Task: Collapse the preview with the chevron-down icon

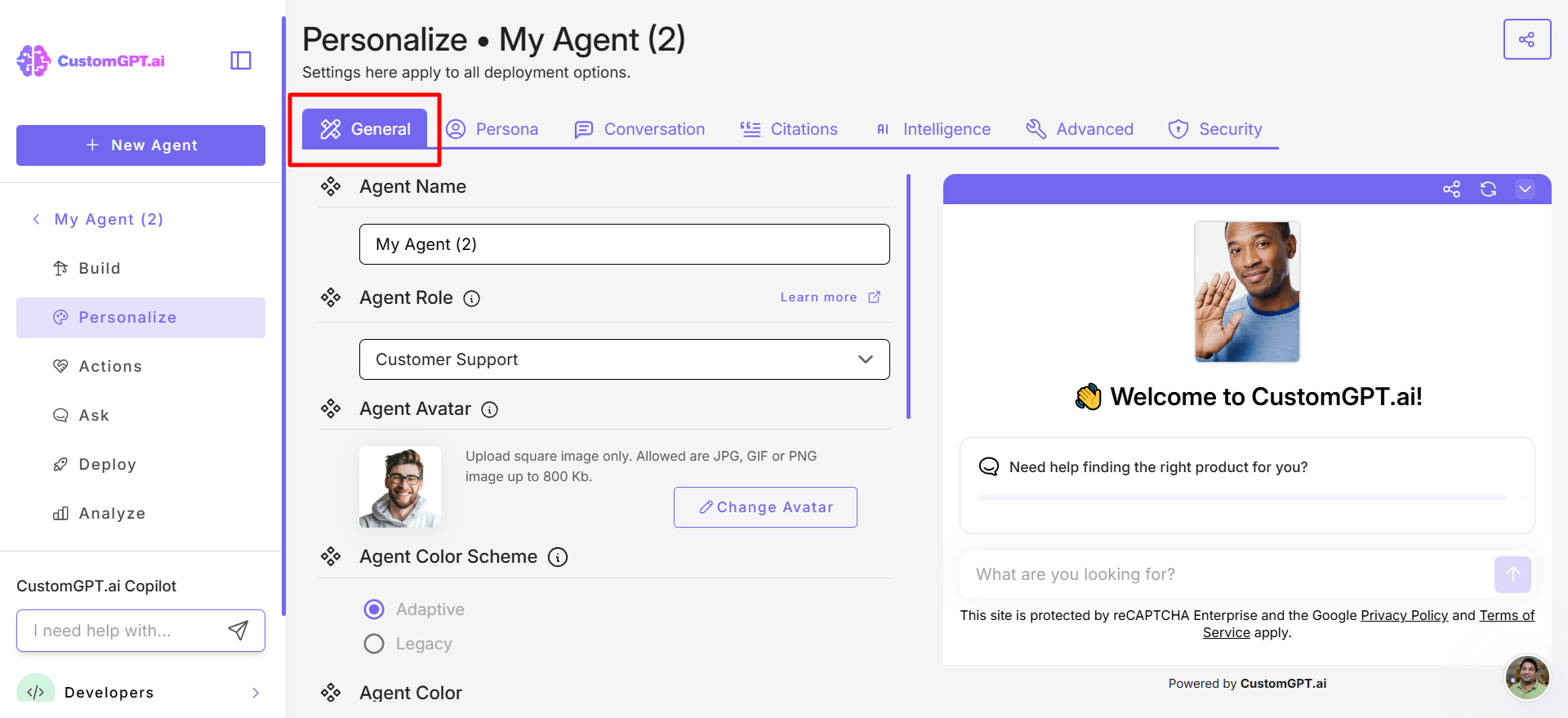Action: pyautogui.click(x=1525, y=190)
